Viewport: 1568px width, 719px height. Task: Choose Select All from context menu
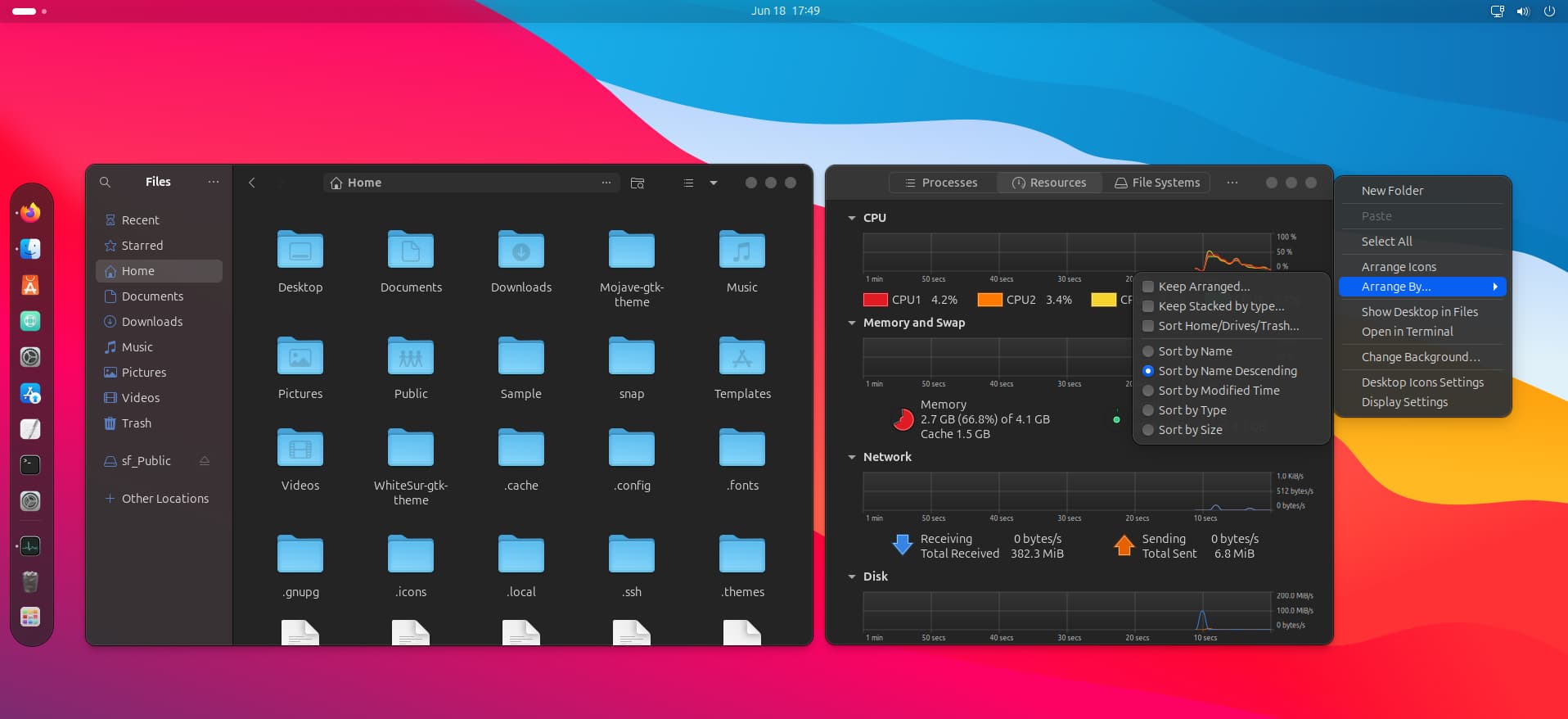(x=1422, y=242)
